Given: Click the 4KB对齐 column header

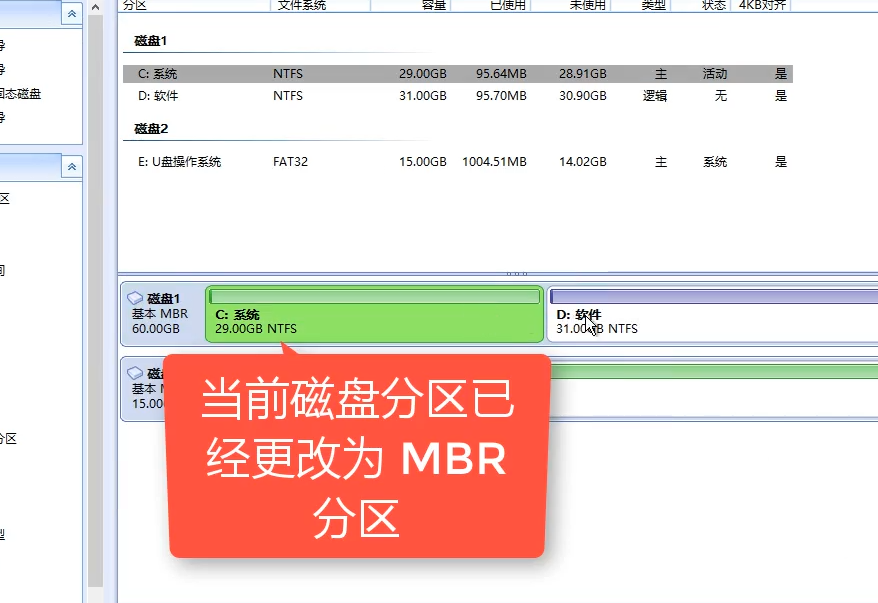Looking at the screenshot, I should pyautogui.click(x=761, y=5).
